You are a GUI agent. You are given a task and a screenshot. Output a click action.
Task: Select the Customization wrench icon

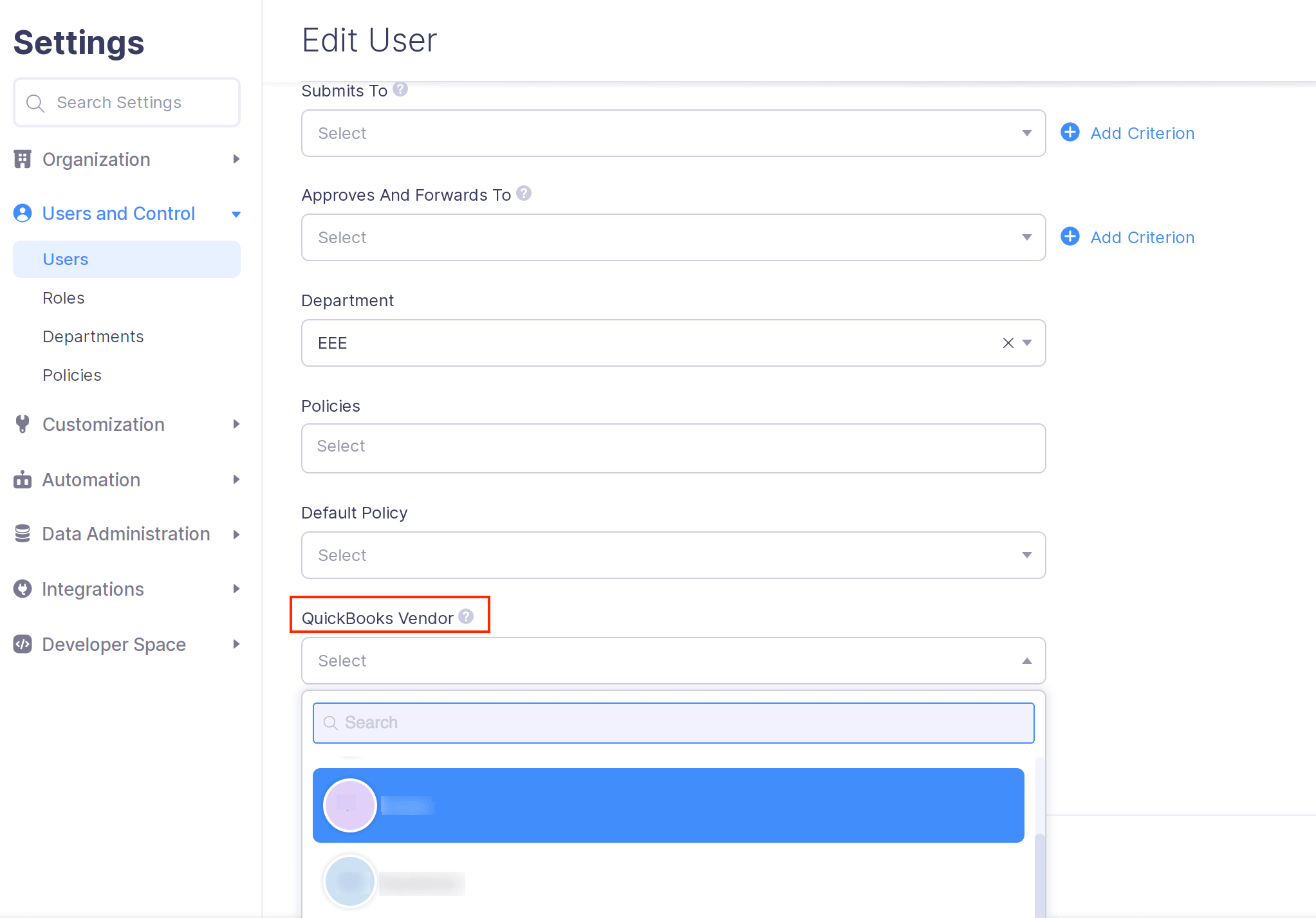pos(23,424)
